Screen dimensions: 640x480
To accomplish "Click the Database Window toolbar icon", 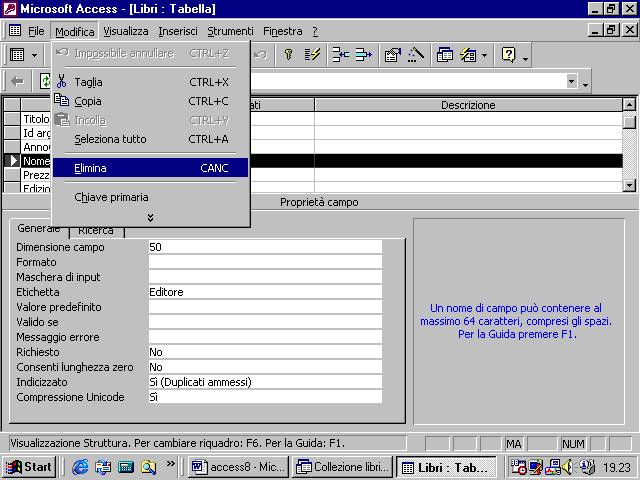I will pos(444,54).
